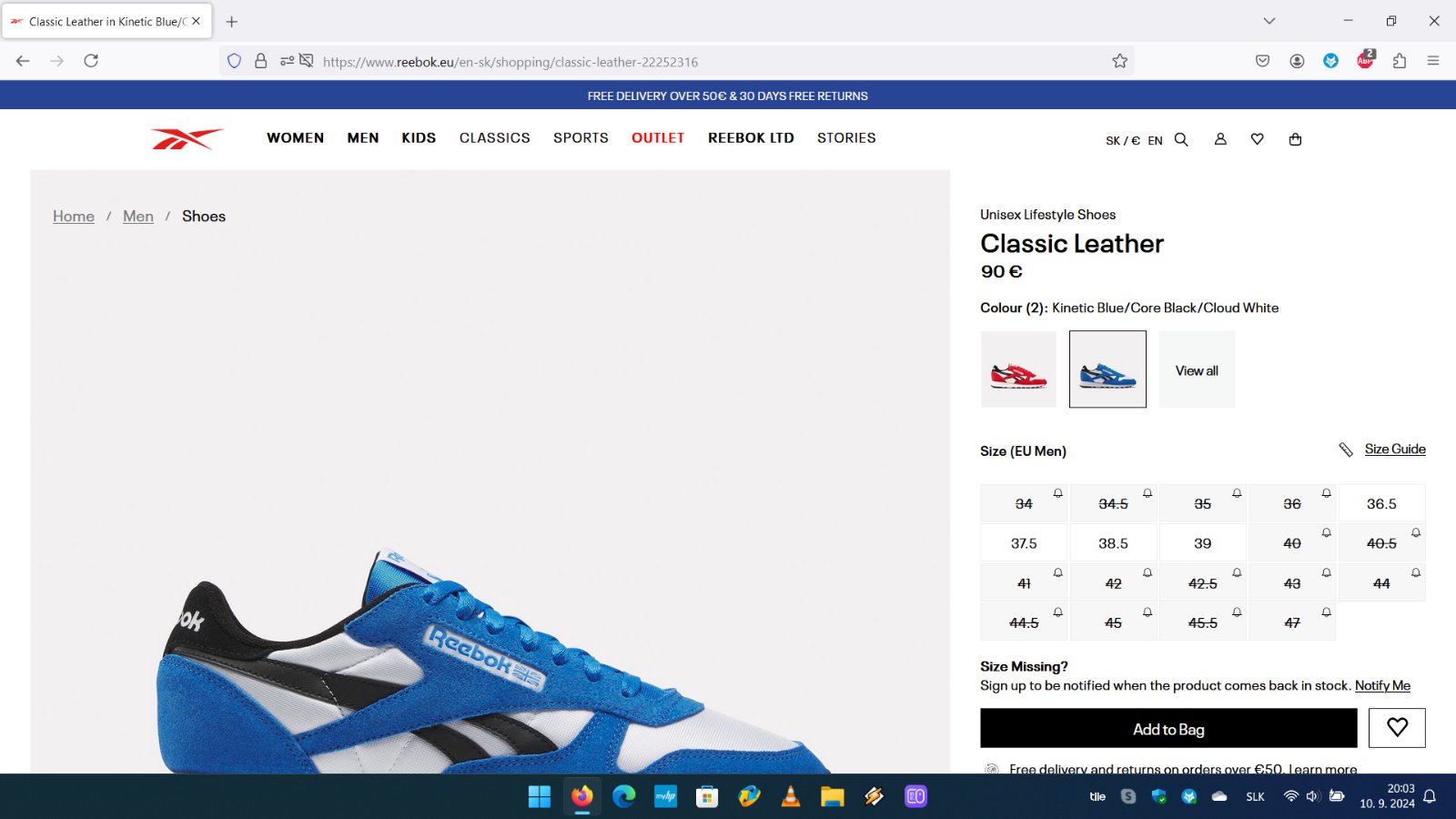Expand the browser tab list chevron
Viewport: 1456px width, 819px height.
click(x=1269, y=21)
